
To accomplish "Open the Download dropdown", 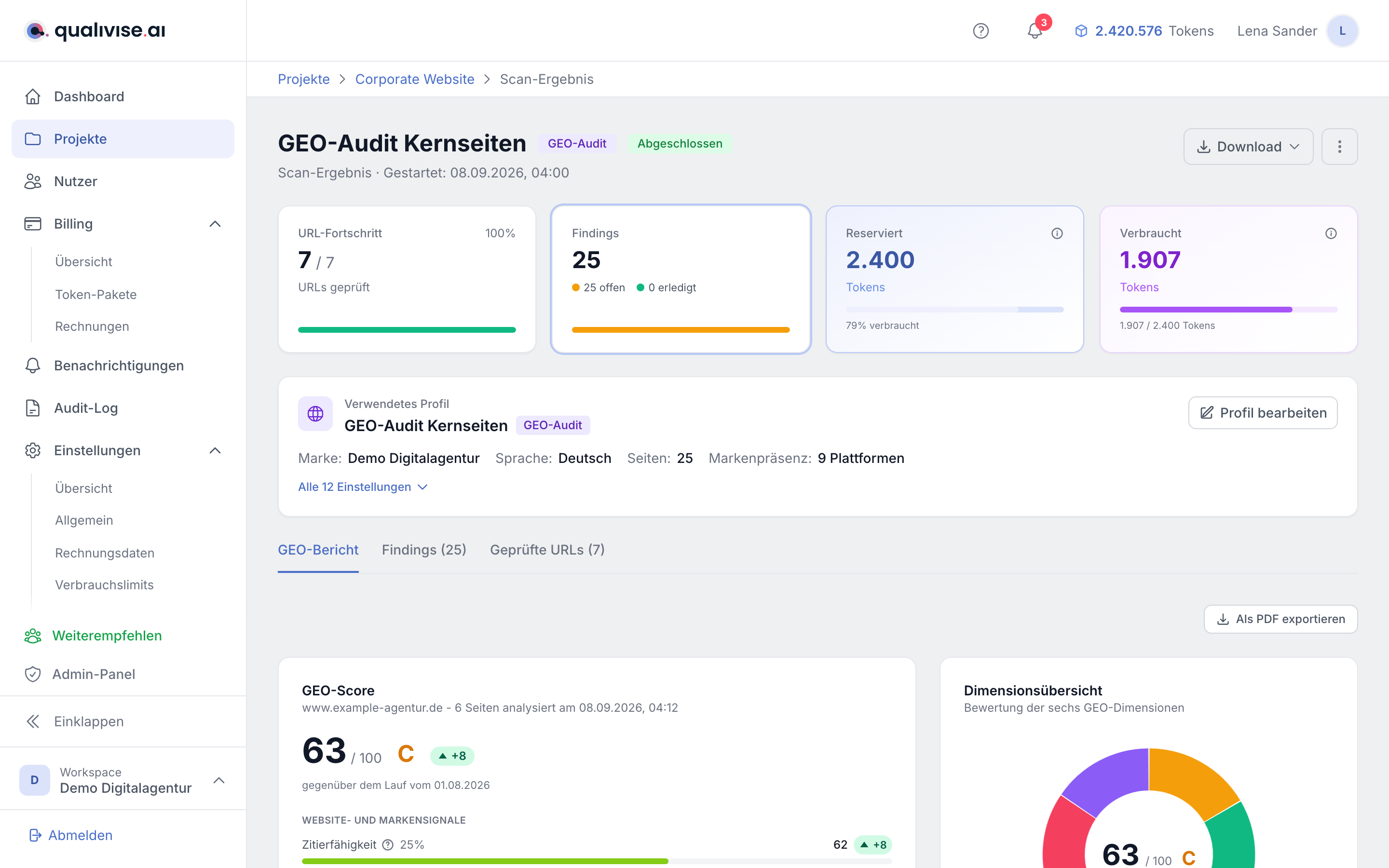I will pyautogui.click(x=1248, y=147).
